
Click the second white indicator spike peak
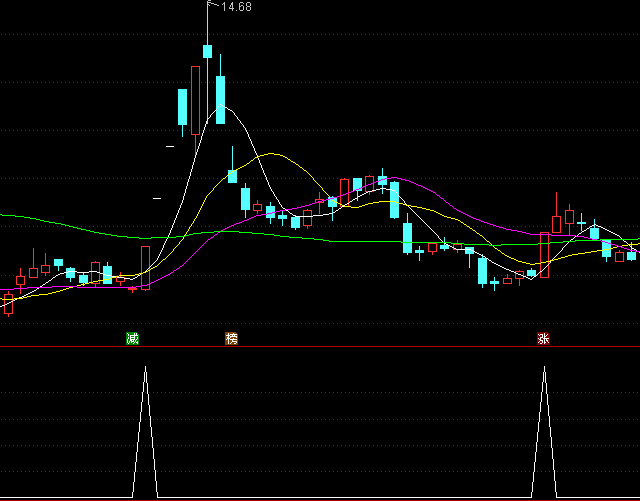544,368
